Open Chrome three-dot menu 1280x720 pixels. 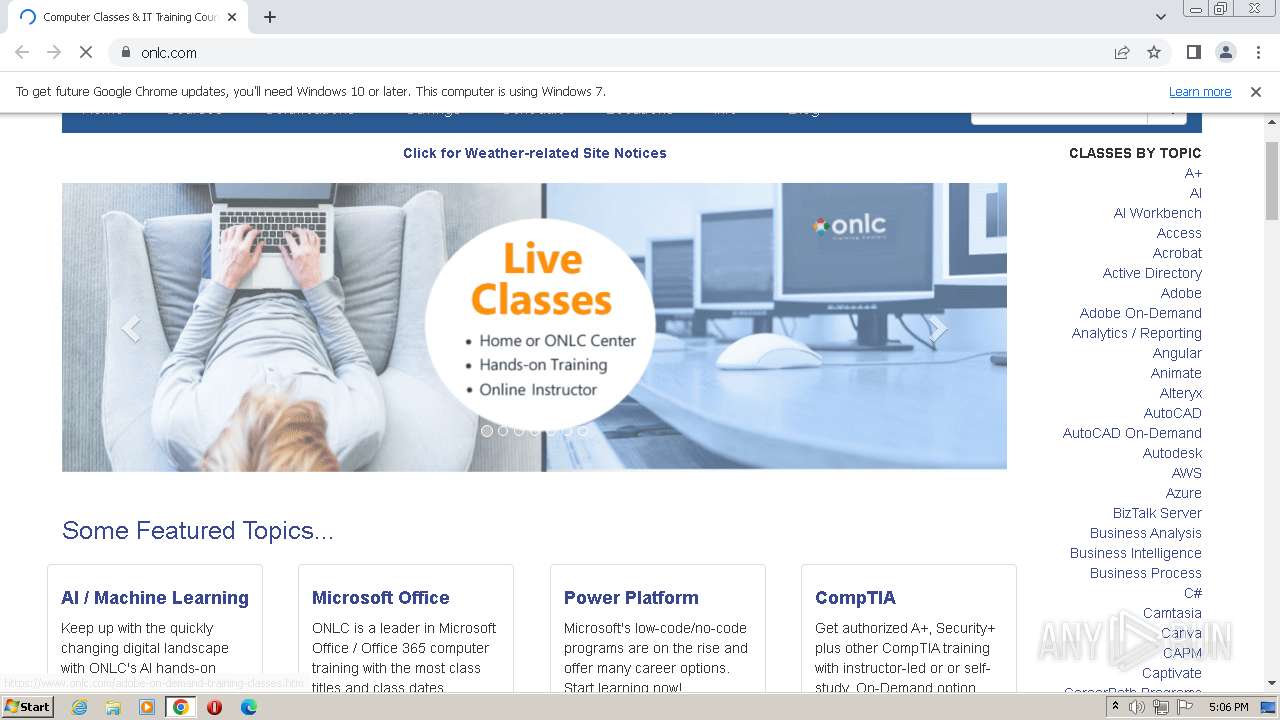point(1256,52)
